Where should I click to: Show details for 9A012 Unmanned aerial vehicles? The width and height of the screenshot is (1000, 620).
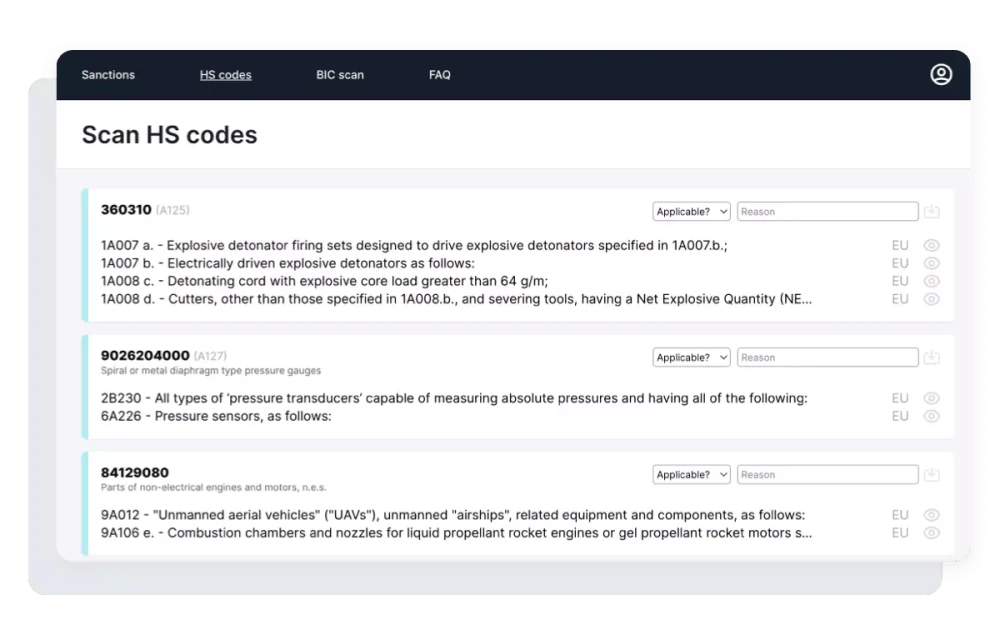click(932, 515)
